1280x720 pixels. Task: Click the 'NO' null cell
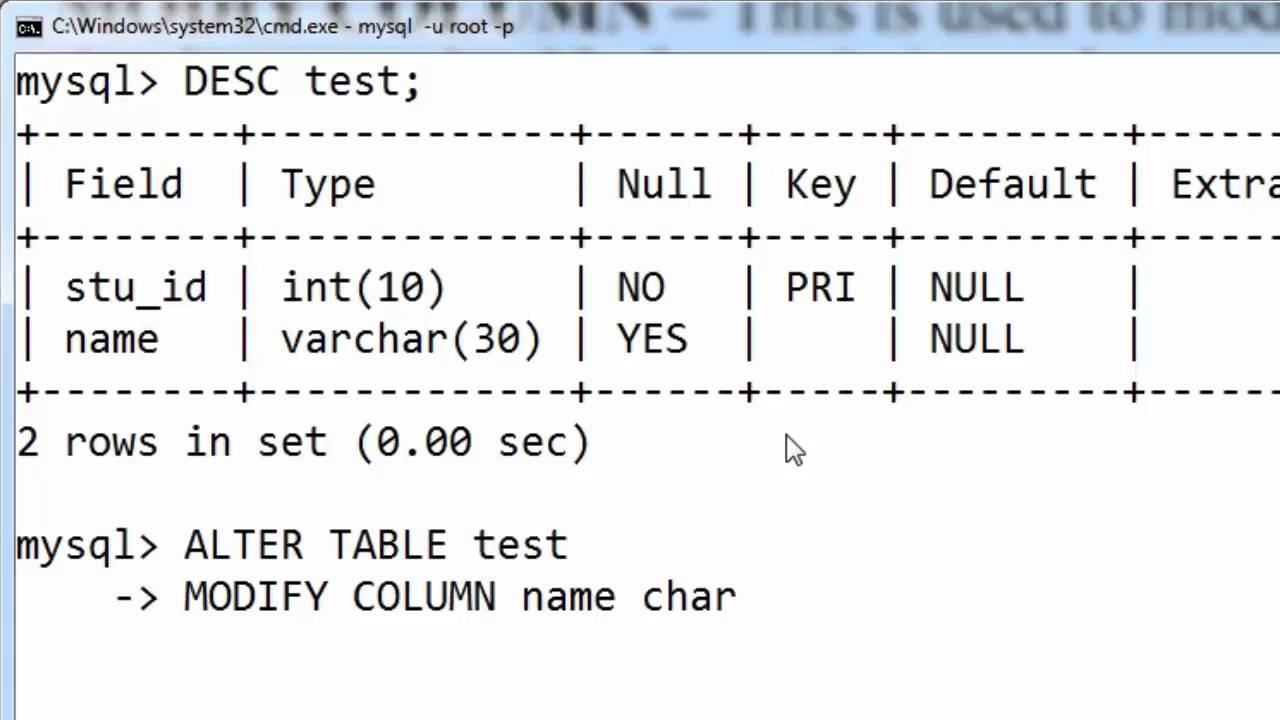[x=641, y=289]
